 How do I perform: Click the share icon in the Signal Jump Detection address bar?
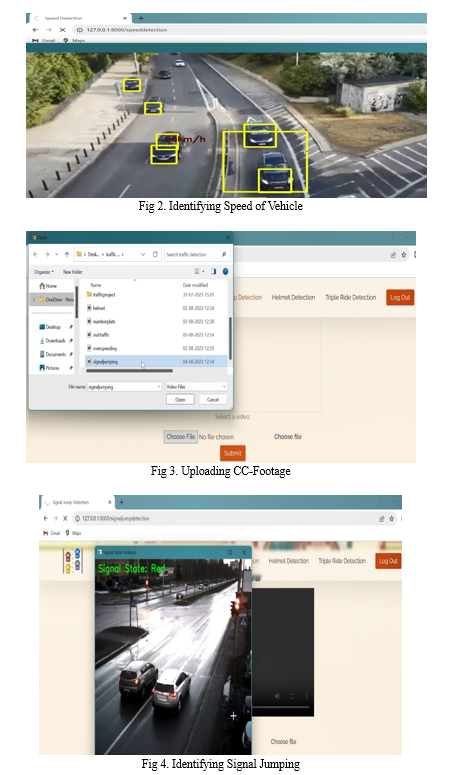point(381,518)
